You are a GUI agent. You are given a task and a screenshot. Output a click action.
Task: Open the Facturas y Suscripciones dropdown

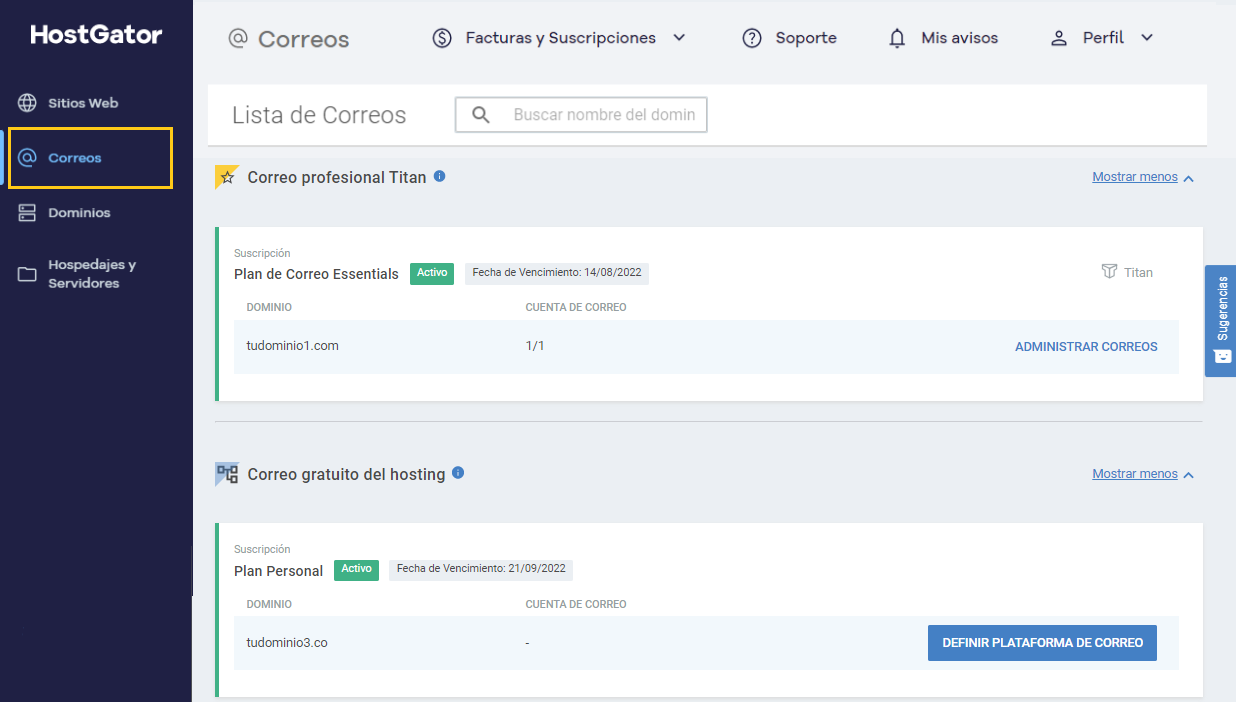[x=680, y=38]
